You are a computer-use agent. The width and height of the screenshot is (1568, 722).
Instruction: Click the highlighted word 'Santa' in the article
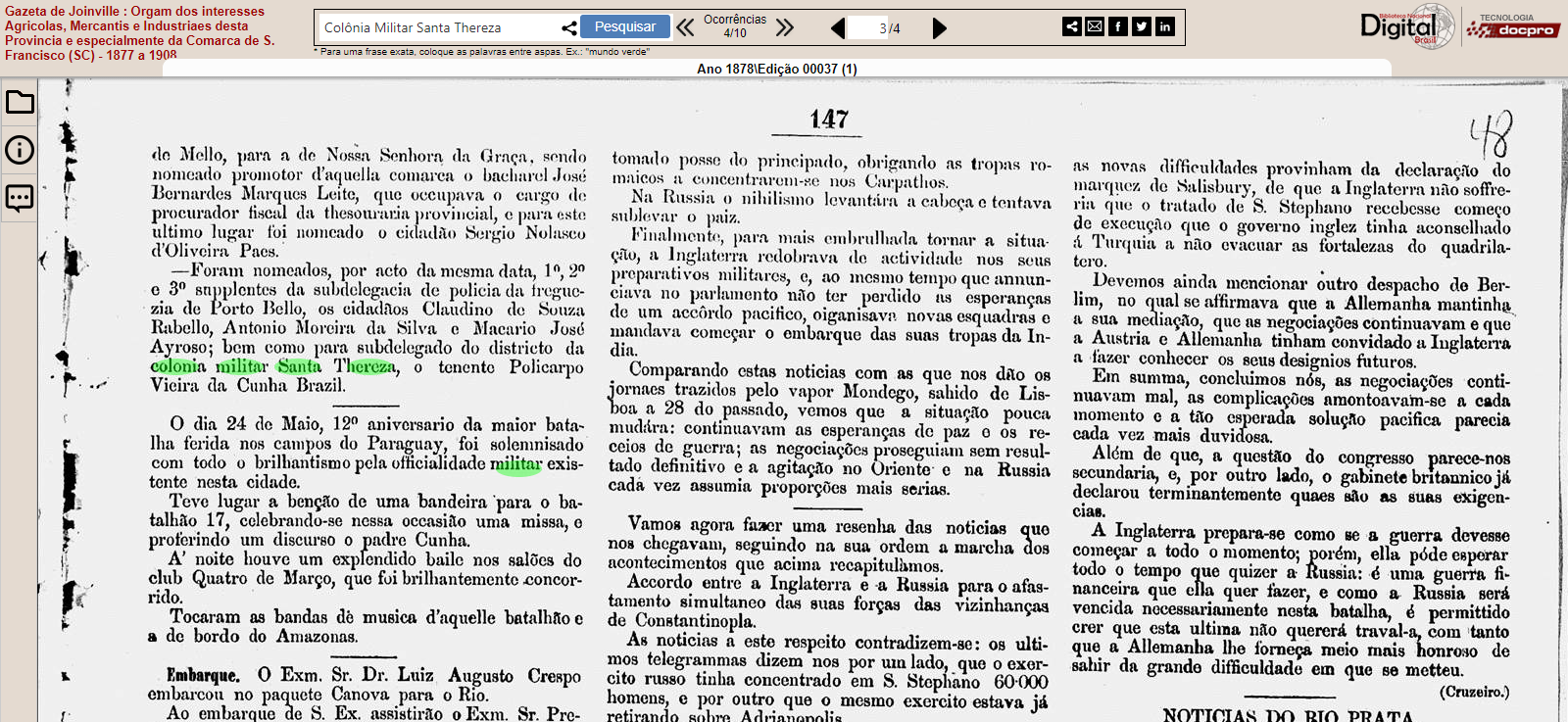(299, 366)
